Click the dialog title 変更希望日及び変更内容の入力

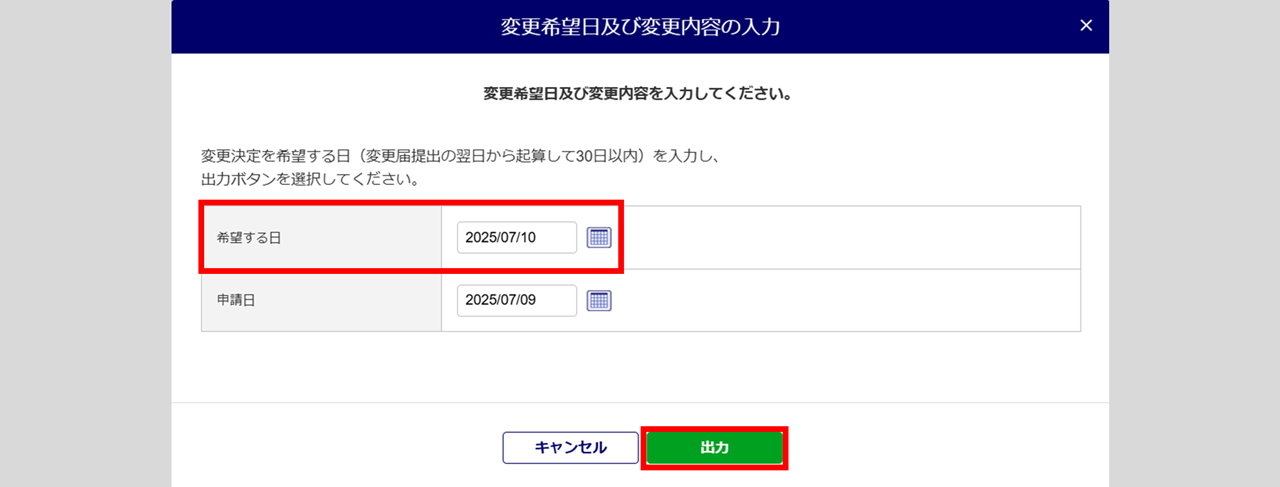point(640,27)
